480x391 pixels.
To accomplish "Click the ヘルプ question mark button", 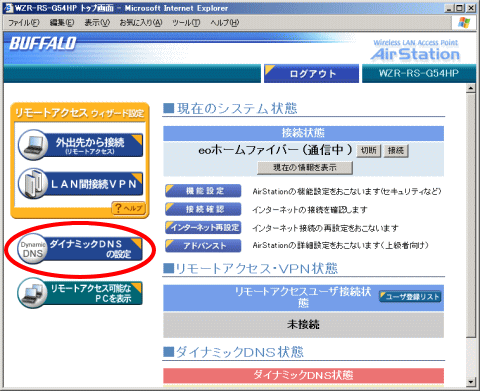I will (x=128, y=208).
